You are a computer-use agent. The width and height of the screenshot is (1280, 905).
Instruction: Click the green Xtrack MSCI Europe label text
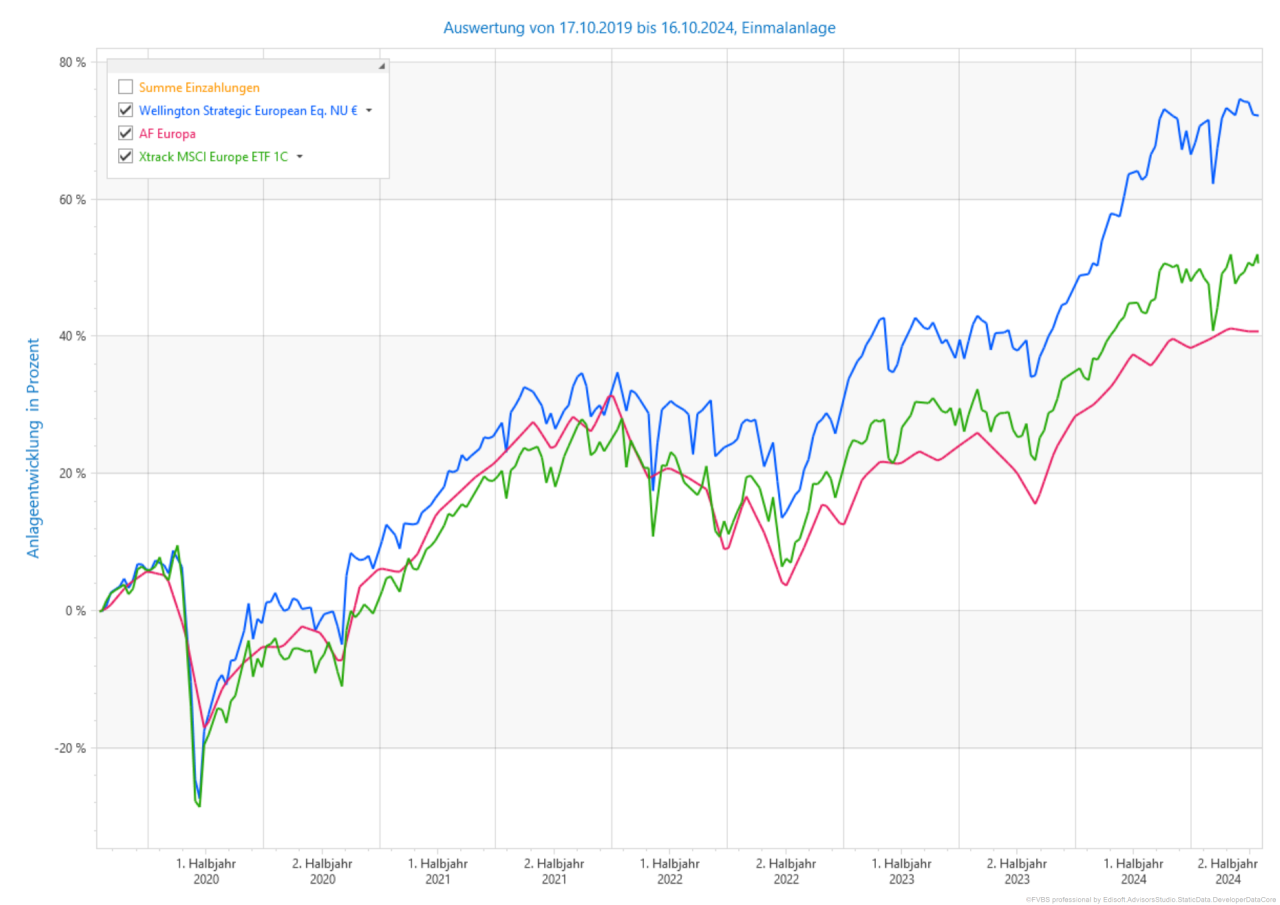tap(213, 156)
